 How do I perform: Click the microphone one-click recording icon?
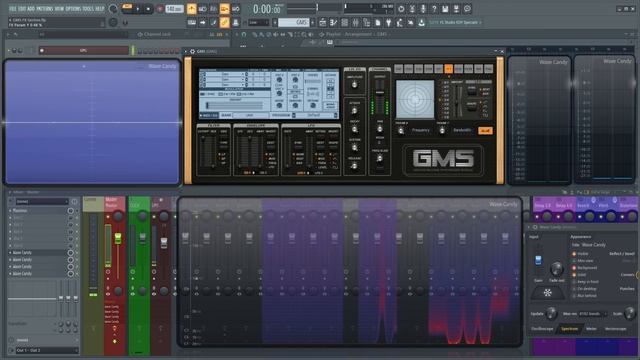click(423, 9)
